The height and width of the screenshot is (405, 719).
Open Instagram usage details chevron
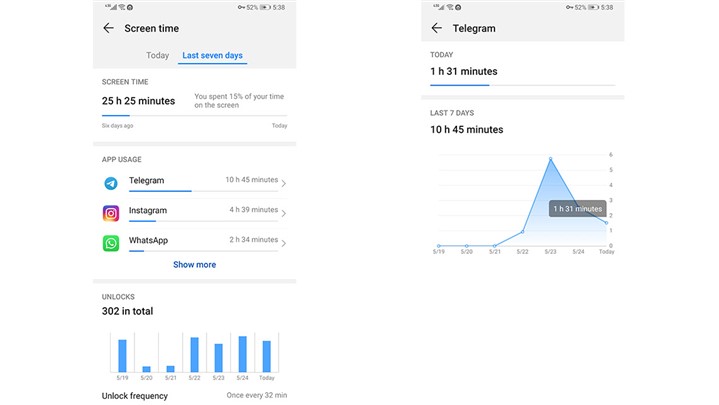284,213
